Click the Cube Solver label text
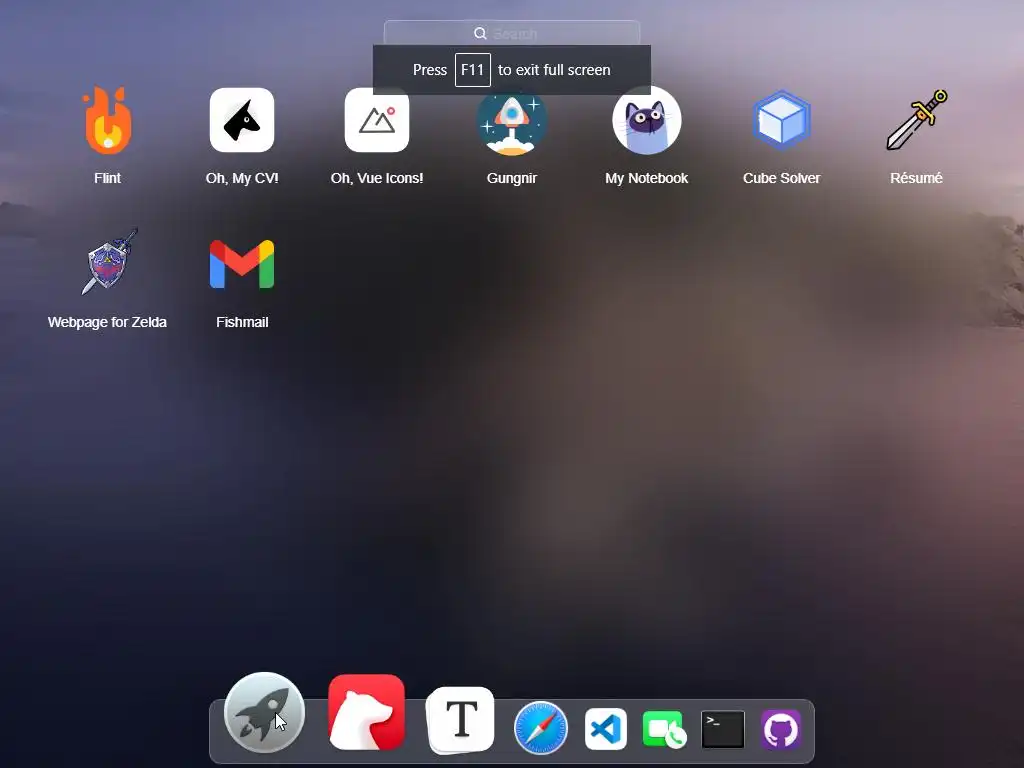 [781, 178]
